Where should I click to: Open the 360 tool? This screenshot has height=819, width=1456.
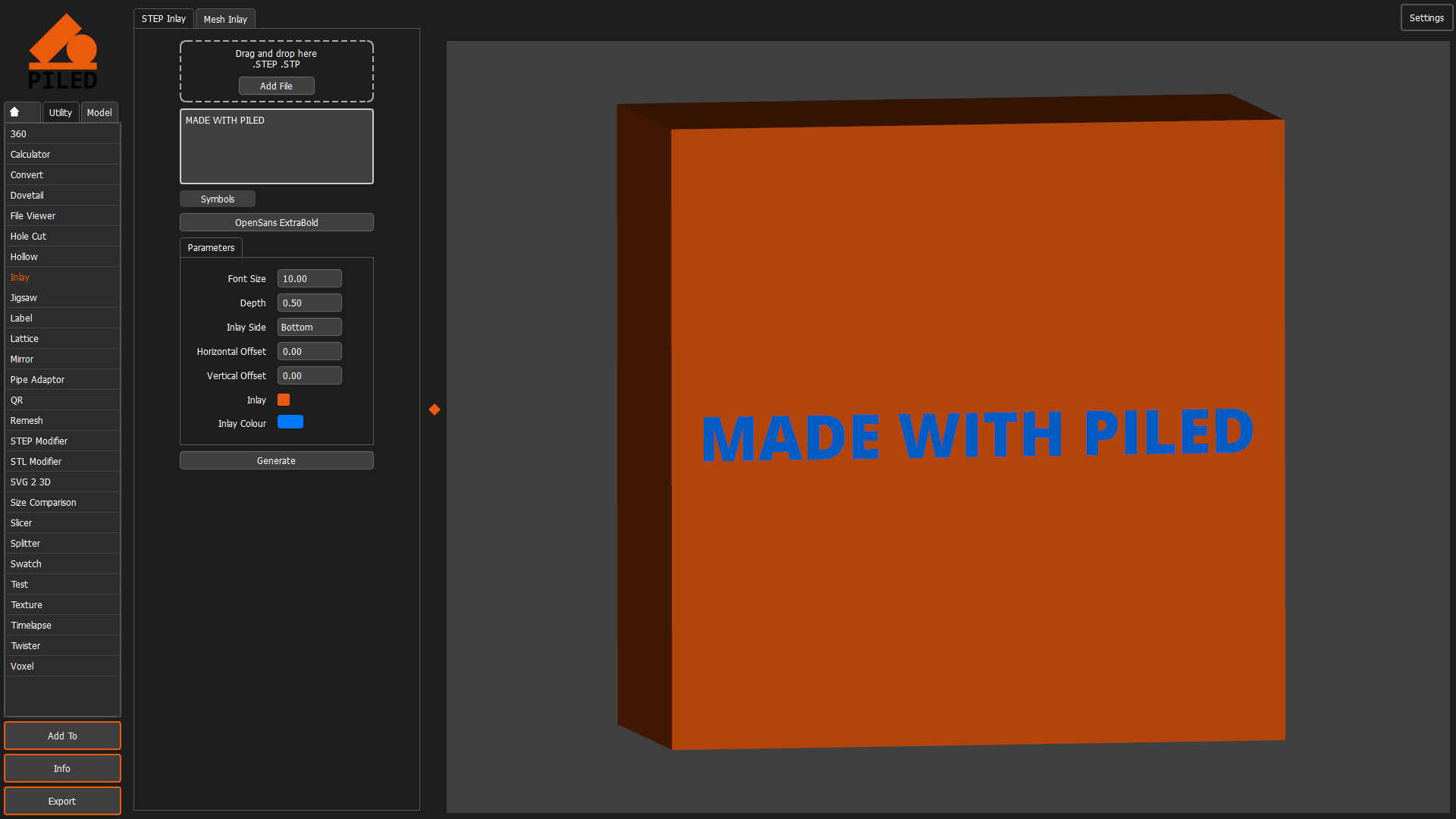point(62,133)
